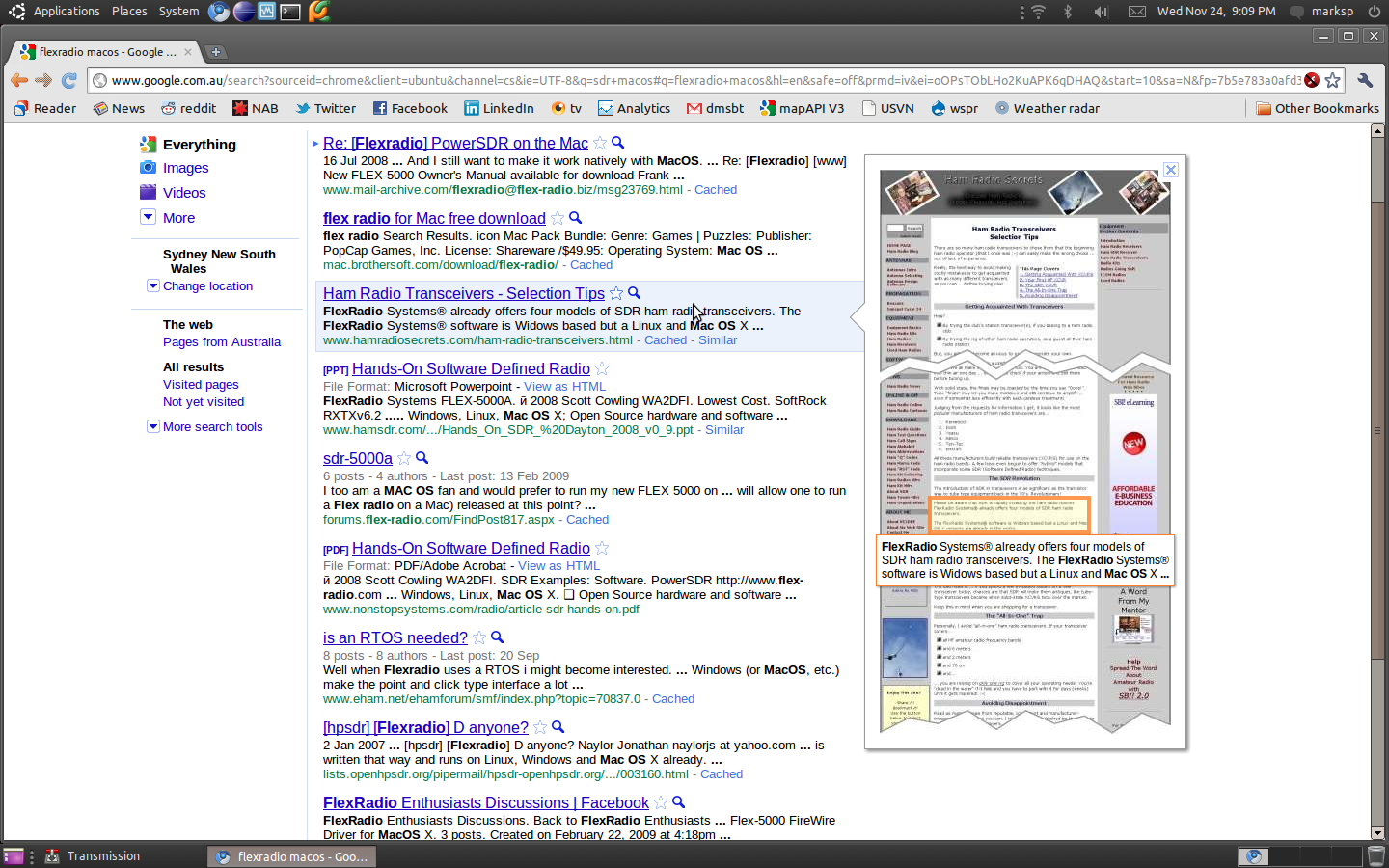Expand the More section in the sidebar
The width and height of the screenshot is (1389, 868).
[178, 218]
